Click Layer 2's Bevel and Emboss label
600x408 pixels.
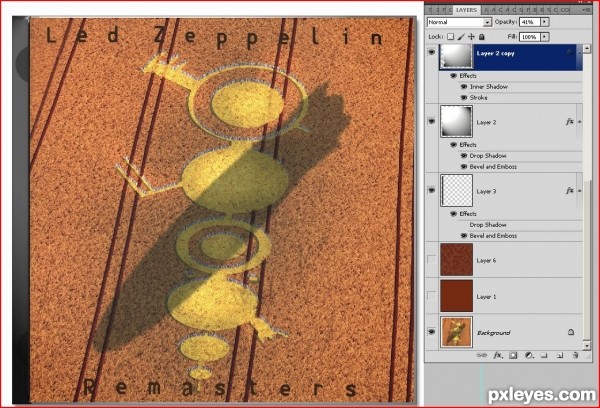point(493,167)
